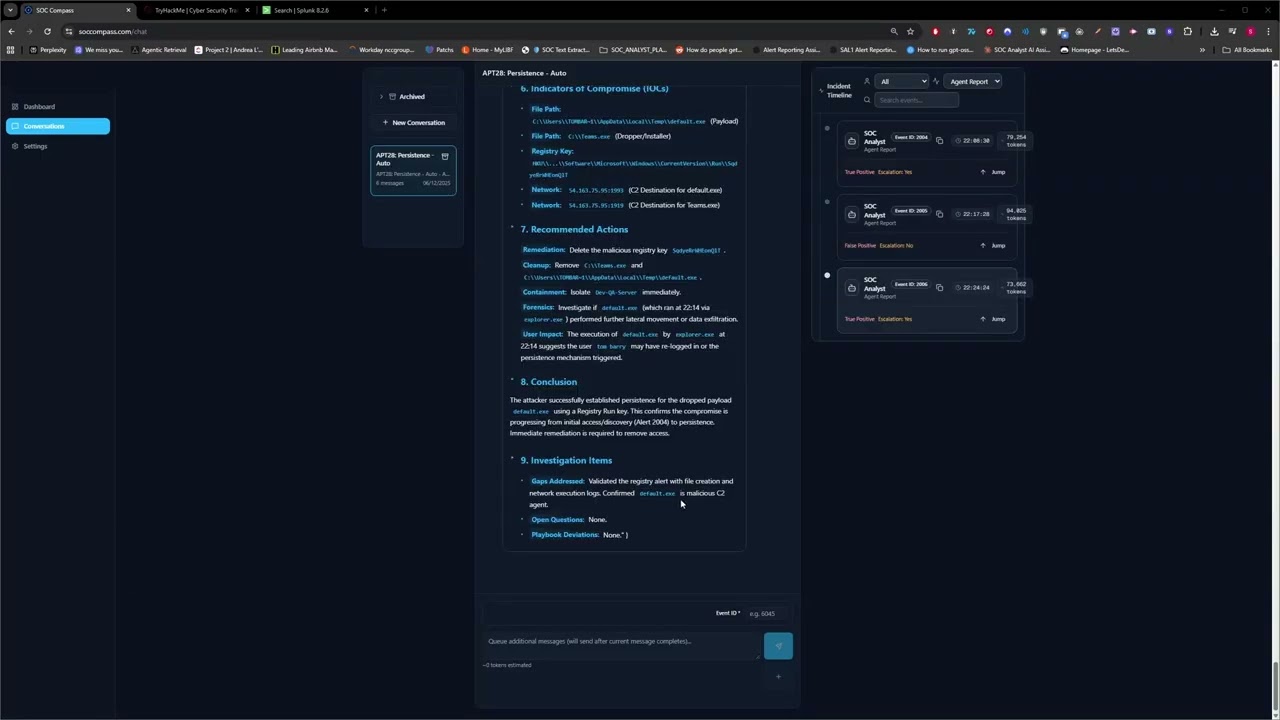Open the All user filter dropdown

coord(902,81)
